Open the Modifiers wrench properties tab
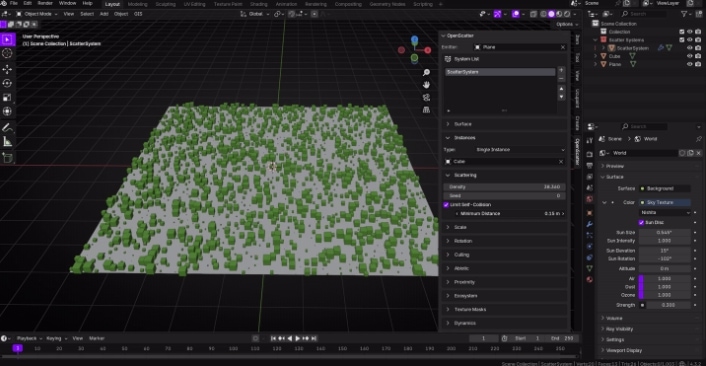Screen dimensions: 706x366 [589, 224]
